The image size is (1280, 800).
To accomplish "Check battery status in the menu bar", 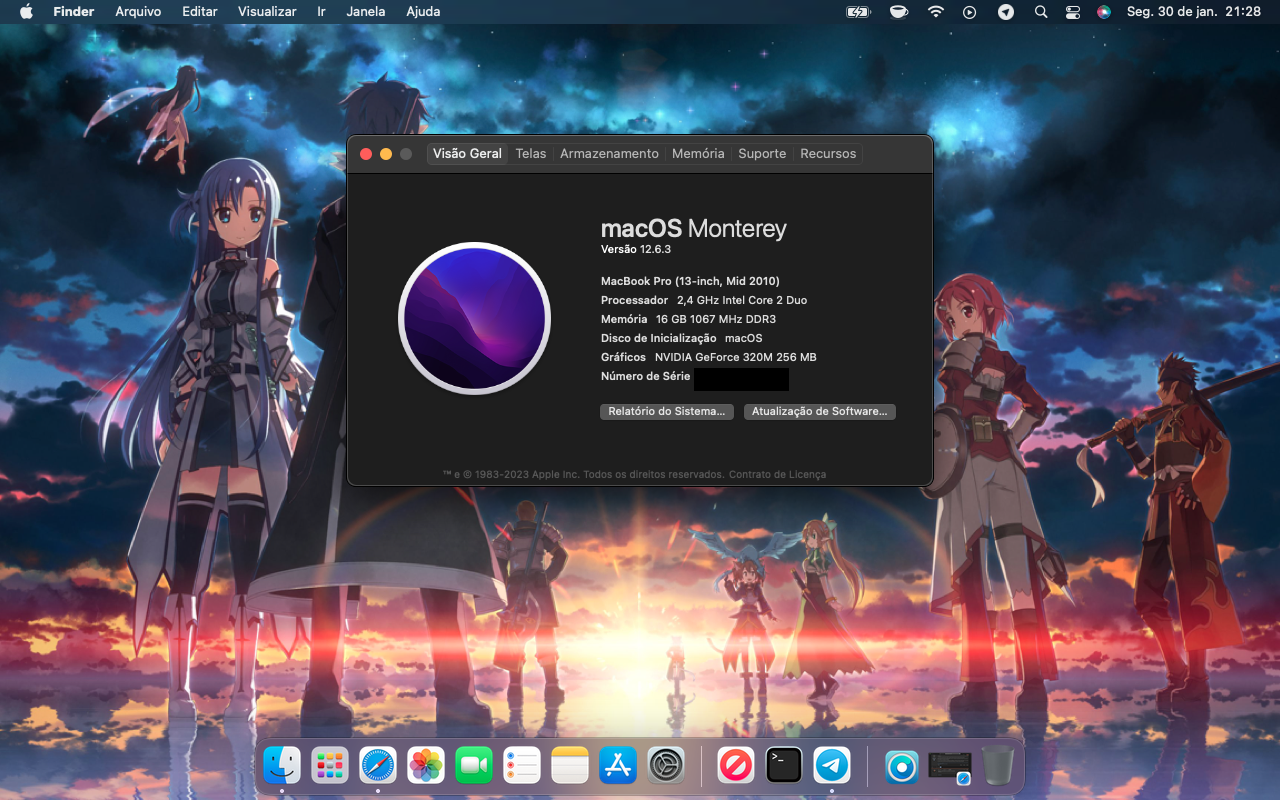I will (x=858, y=12).
